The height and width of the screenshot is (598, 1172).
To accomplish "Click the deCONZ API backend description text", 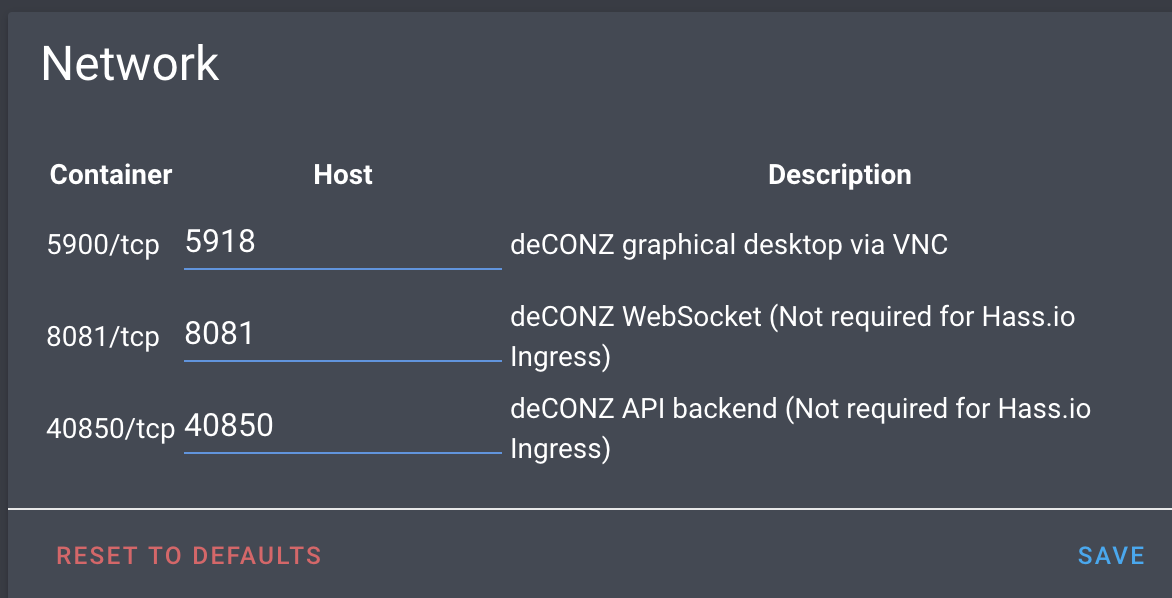I will point(799,428).
